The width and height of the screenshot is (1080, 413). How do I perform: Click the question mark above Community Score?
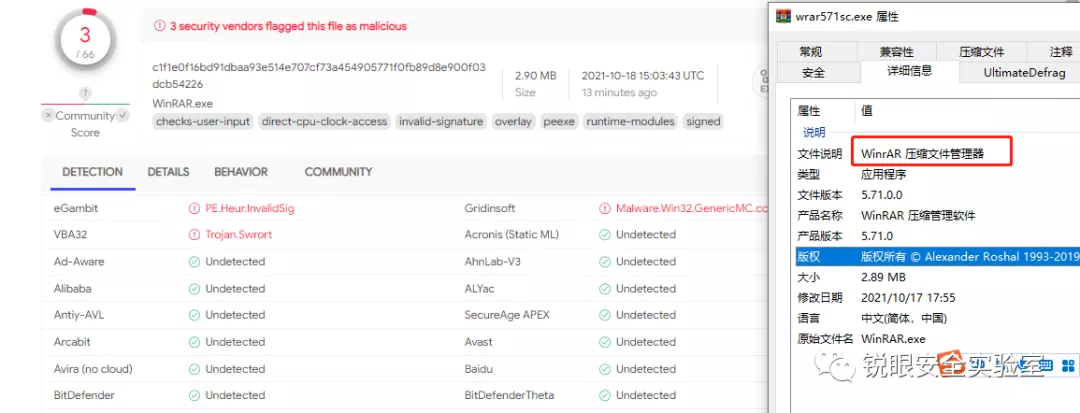[85, 93]
